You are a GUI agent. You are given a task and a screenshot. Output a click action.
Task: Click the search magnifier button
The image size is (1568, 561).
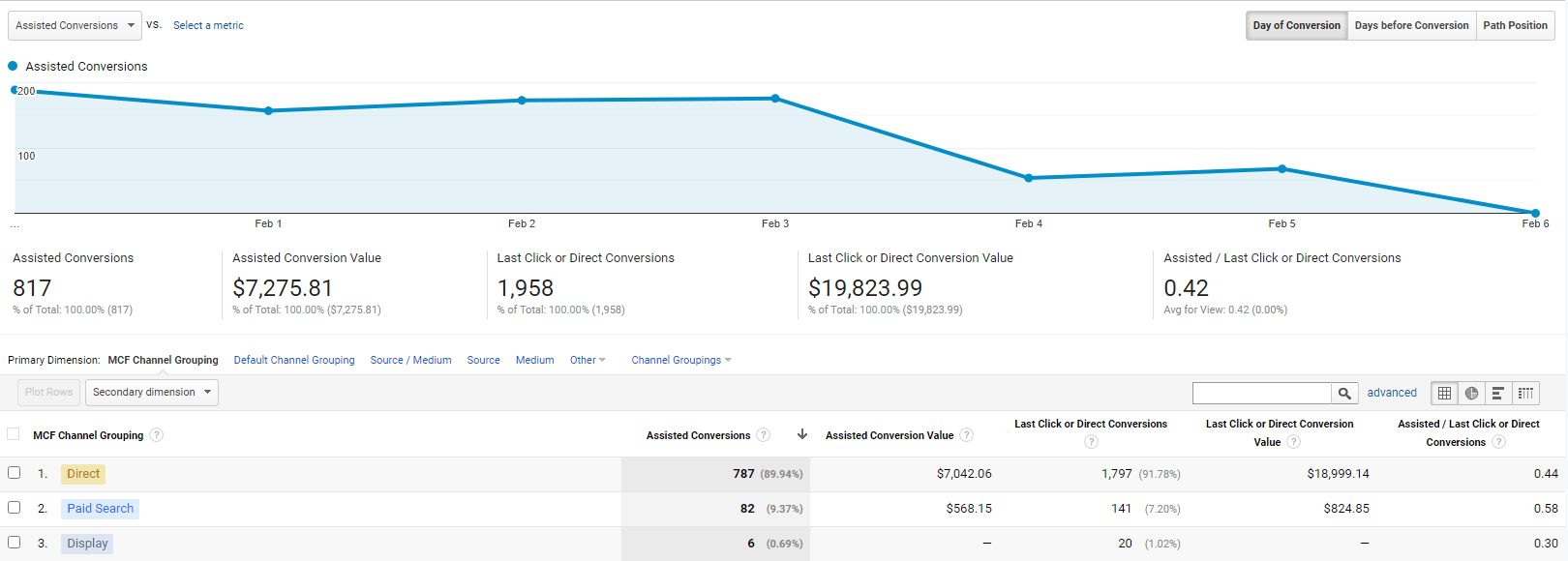coord(1344,393)
